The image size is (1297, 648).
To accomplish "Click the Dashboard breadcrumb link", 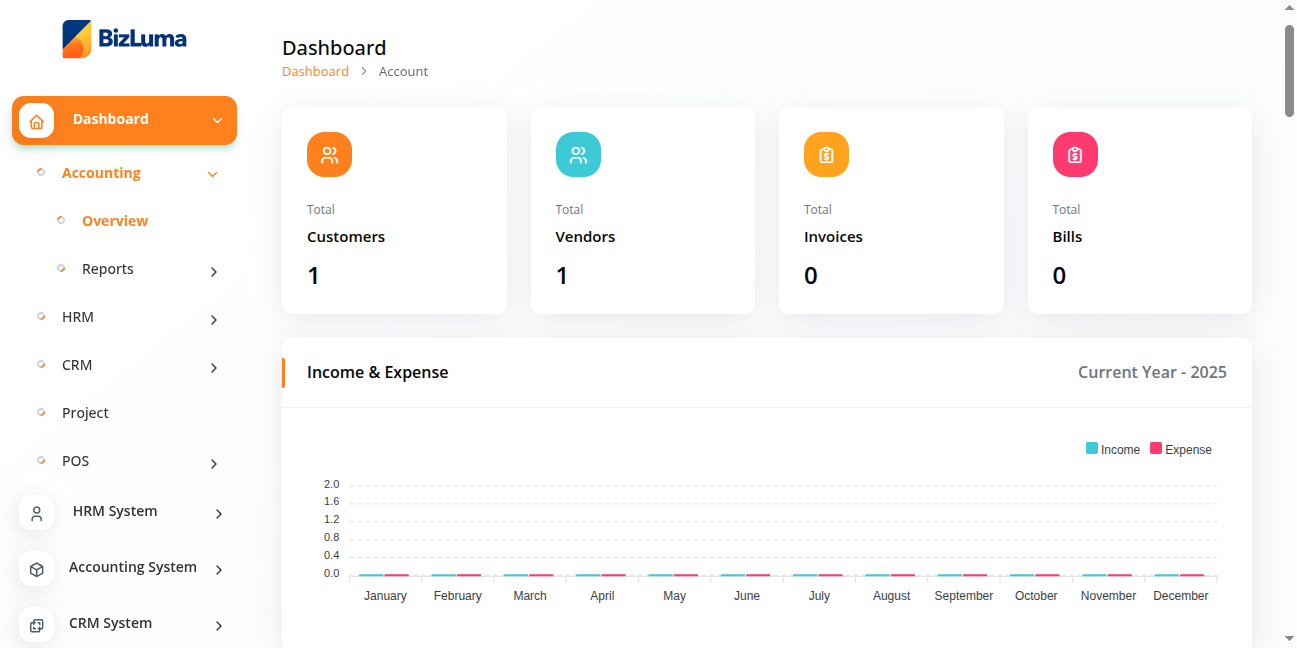I will [x=315, y=71].
